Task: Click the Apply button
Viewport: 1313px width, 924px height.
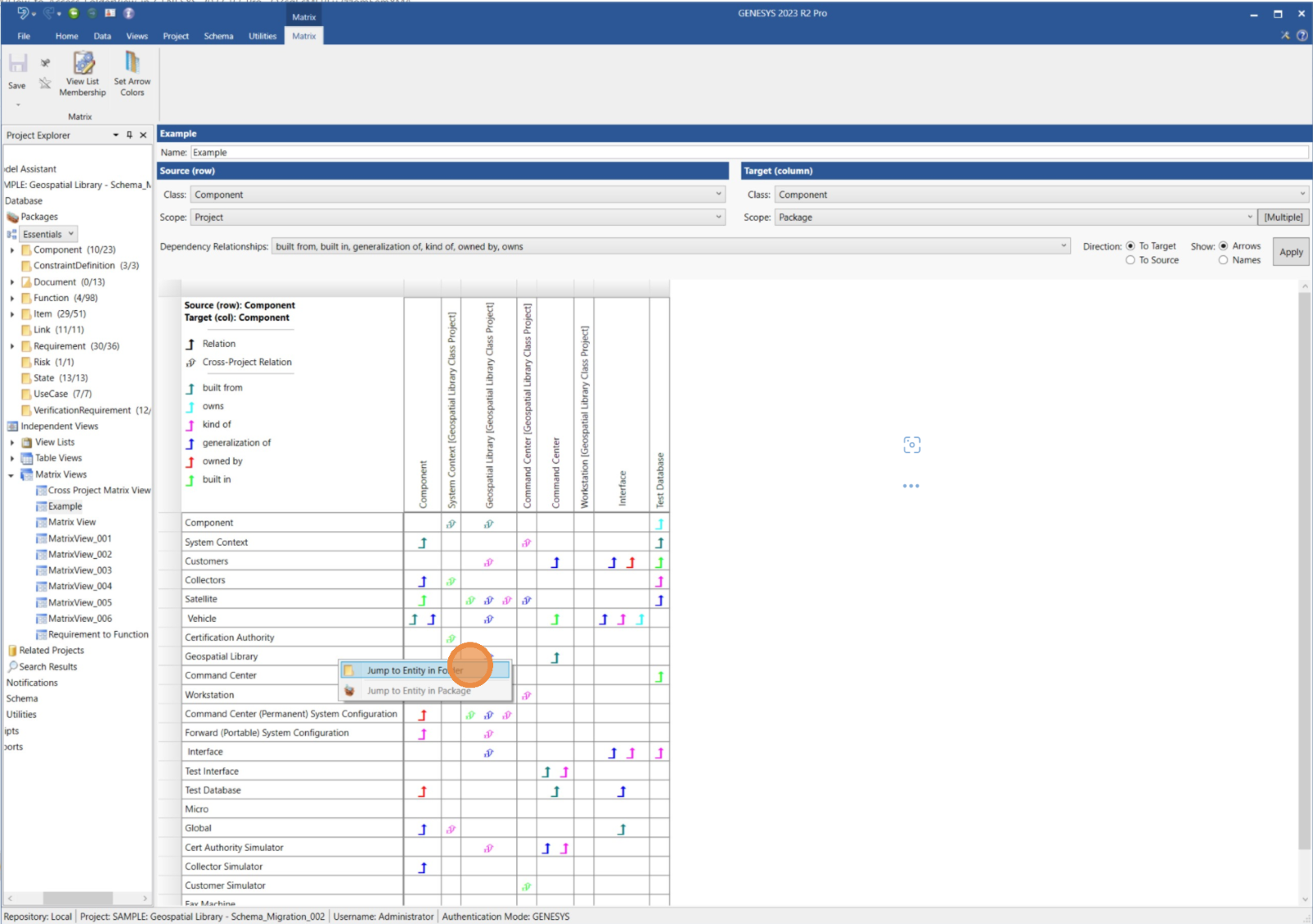Action: pos(1290,252)
